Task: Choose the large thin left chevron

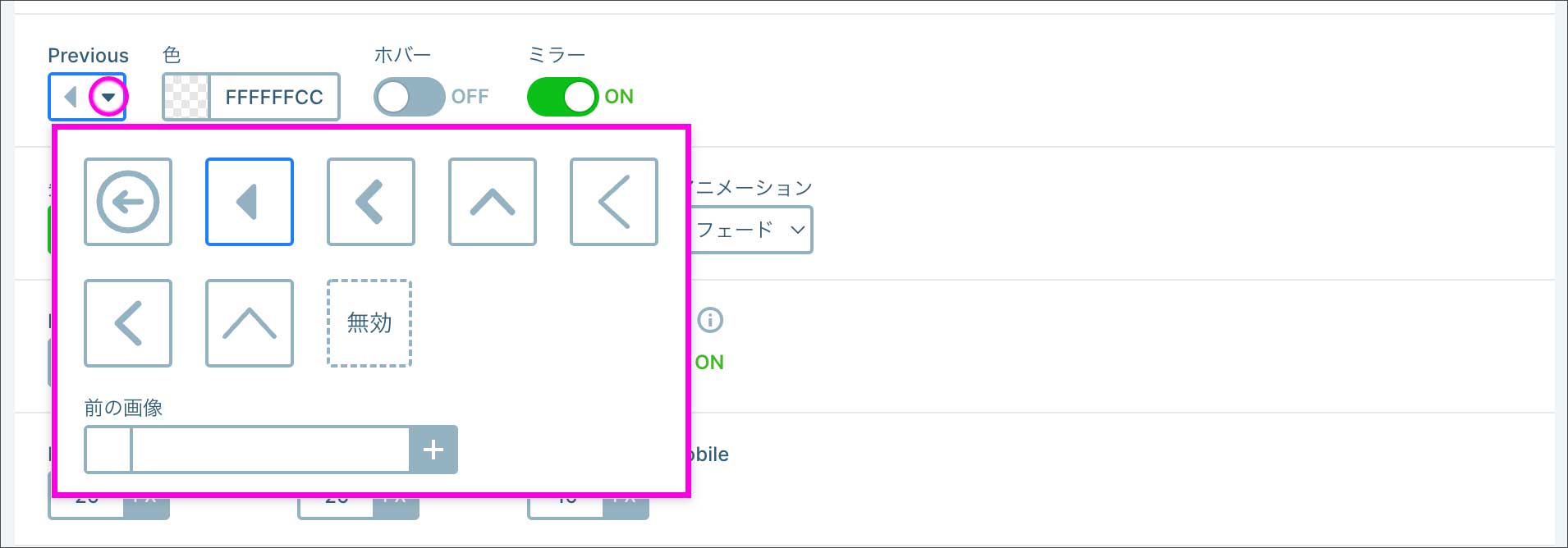Action: (614, 202)
